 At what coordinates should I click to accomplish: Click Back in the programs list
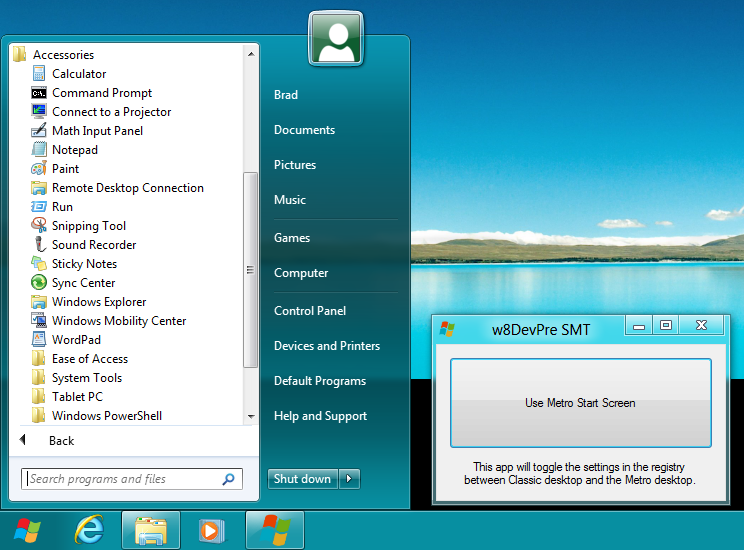pos(61,441)
